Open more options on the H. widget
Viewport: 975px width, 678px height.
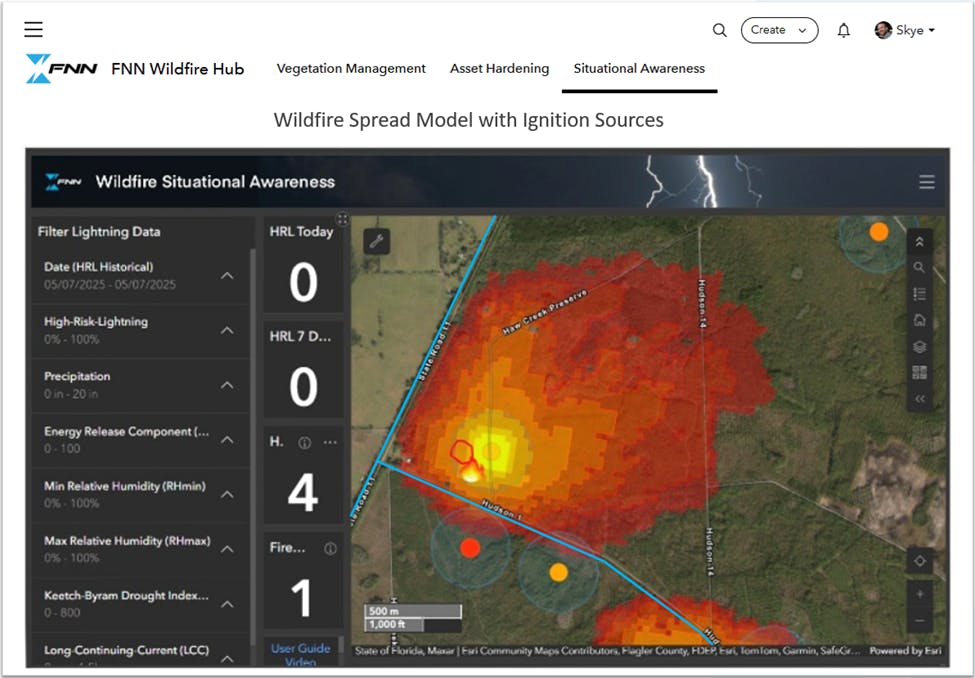pyautogui.click(x=330, y=442)
